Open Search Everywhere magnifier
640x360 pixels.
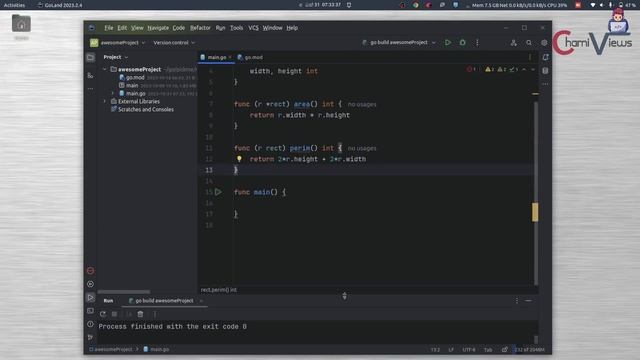529,42
